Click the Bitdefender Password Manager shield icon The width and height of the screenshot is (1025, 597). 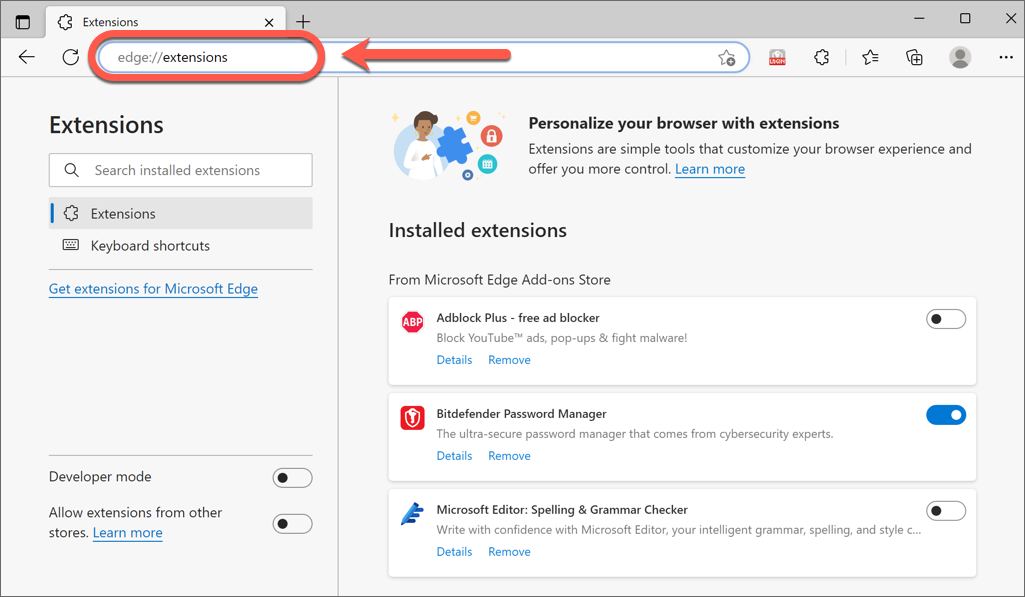pos(412,418)
